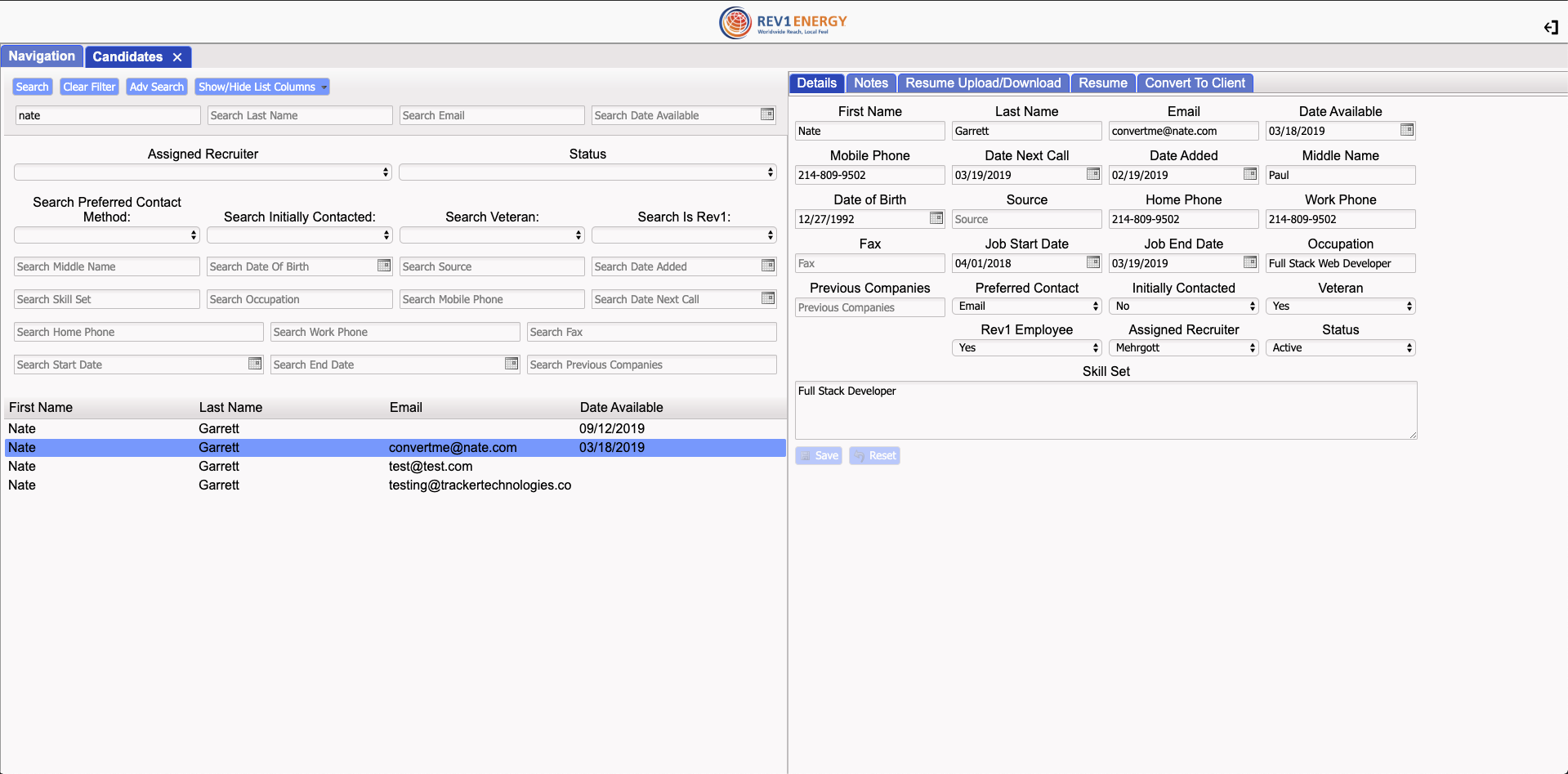Open Job Start Date calendar picker
Image resolution: width=1568 pixels, height=774 pixels.
[1093, 262]
